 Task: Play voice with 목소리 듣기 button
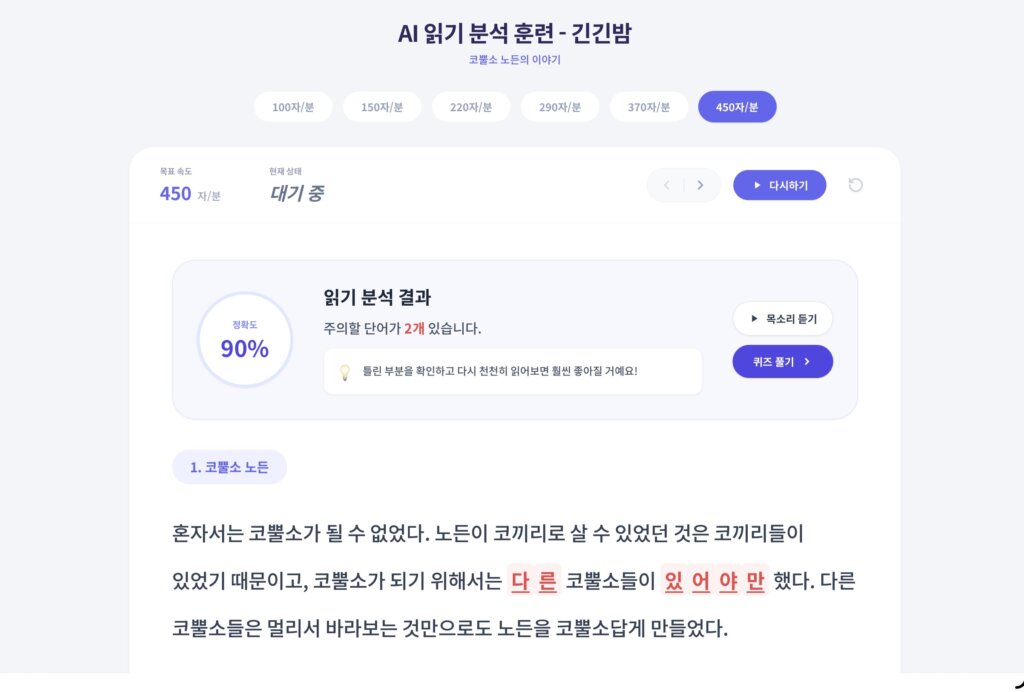click(x=782, y=319)
